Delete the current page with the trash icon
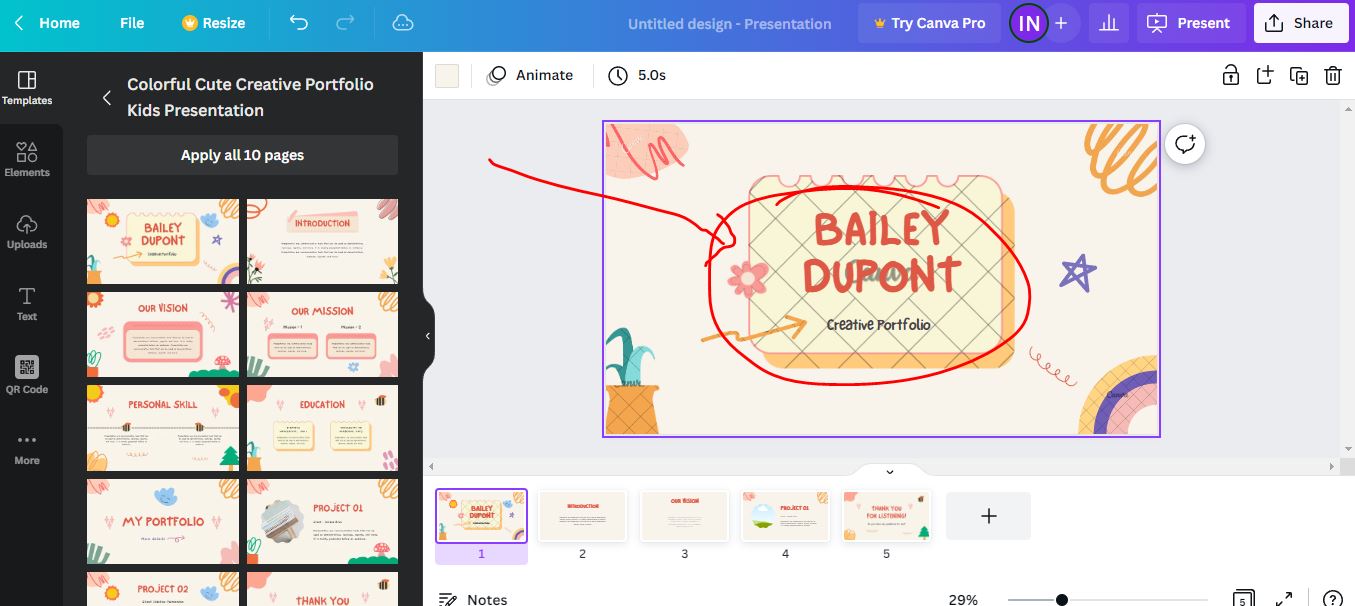1355x606 pixels. (1333, 75)
